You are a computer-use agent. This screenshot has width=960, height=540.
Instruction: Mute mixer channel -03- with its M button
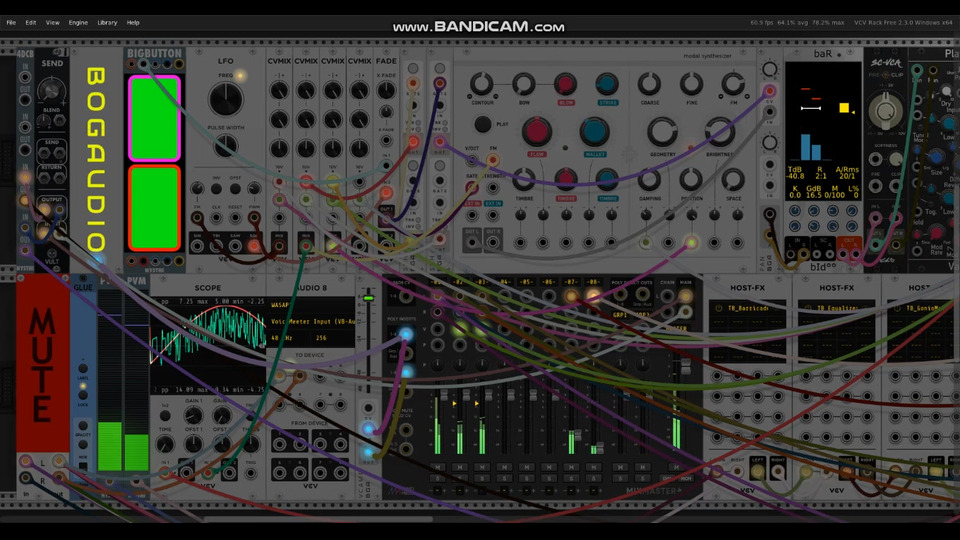coord(482,467)
